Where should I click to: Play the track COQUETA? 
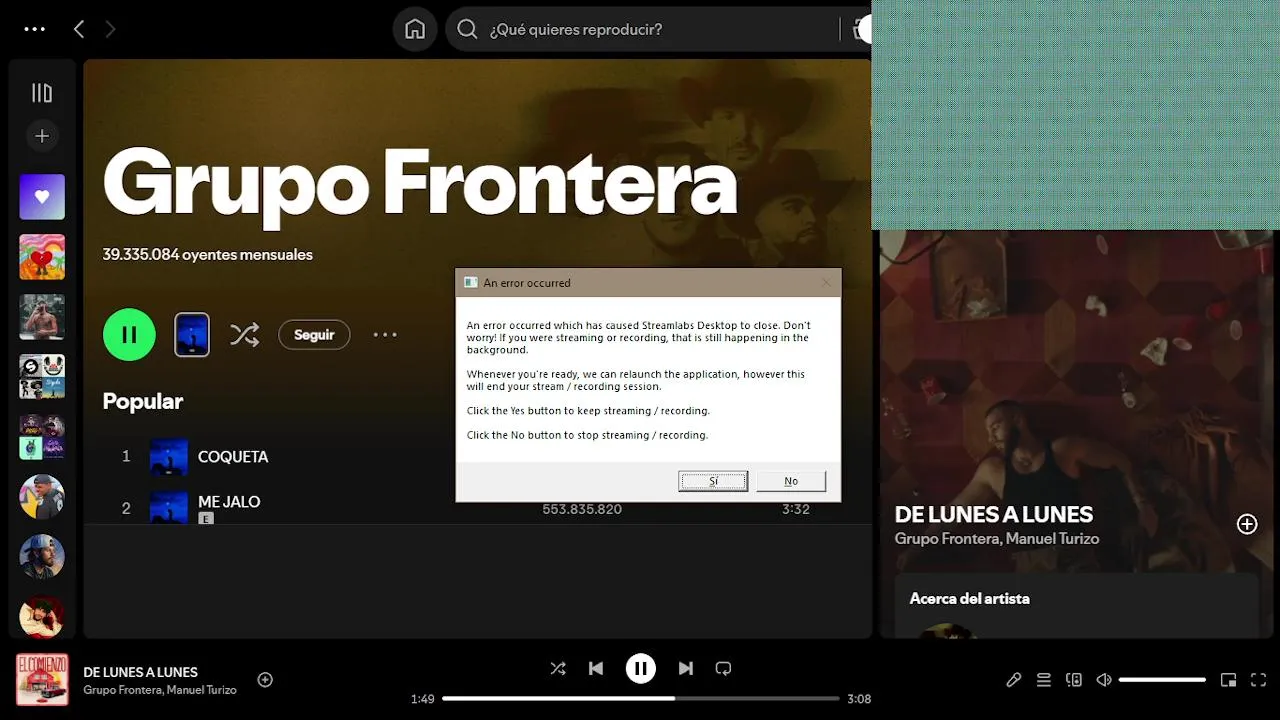(233, 456)
